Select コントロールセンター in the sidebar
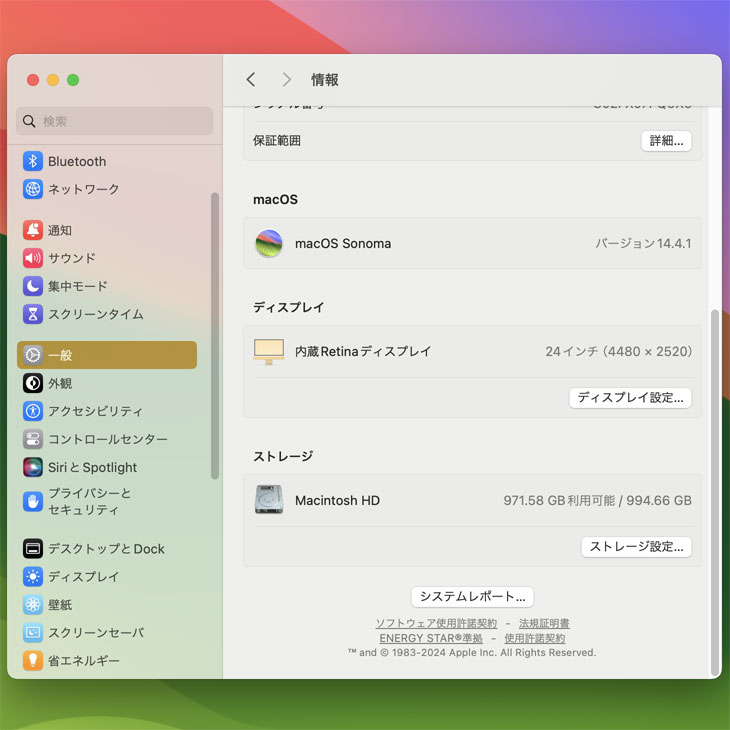The height and width of the screenshot is (730, 730). 107,439
